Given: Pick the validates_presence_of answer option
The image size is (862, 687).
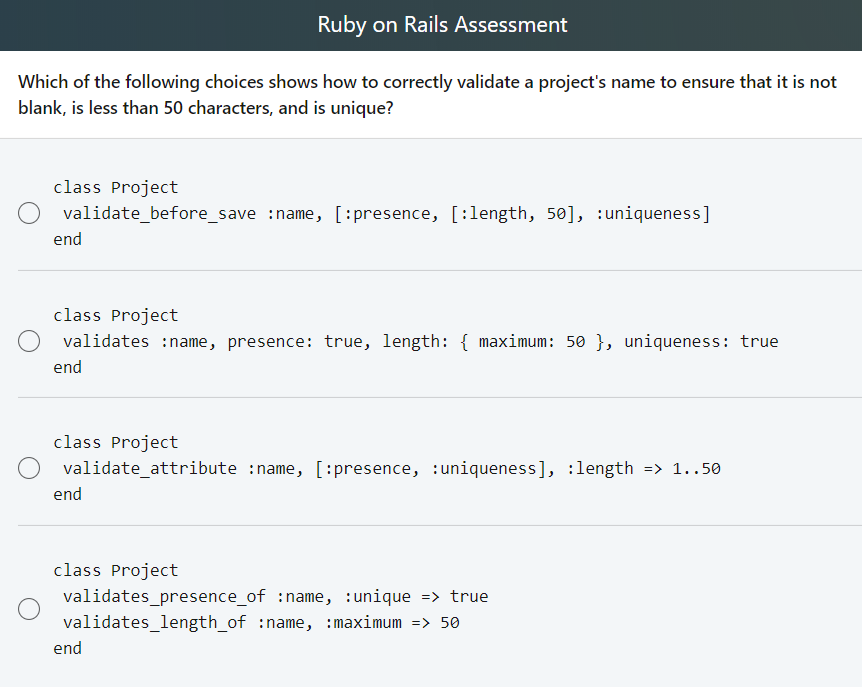Looking at the screenshot, I should pyautogui.click(x=29, y=608).
